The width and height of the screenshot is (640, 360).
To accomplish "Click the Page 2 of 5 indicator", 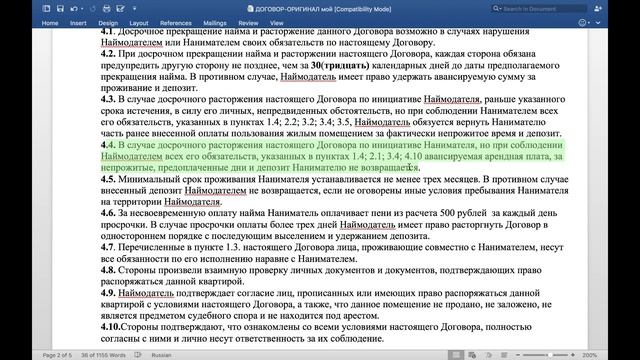I will pyautogui.click(x=57, y=355).
